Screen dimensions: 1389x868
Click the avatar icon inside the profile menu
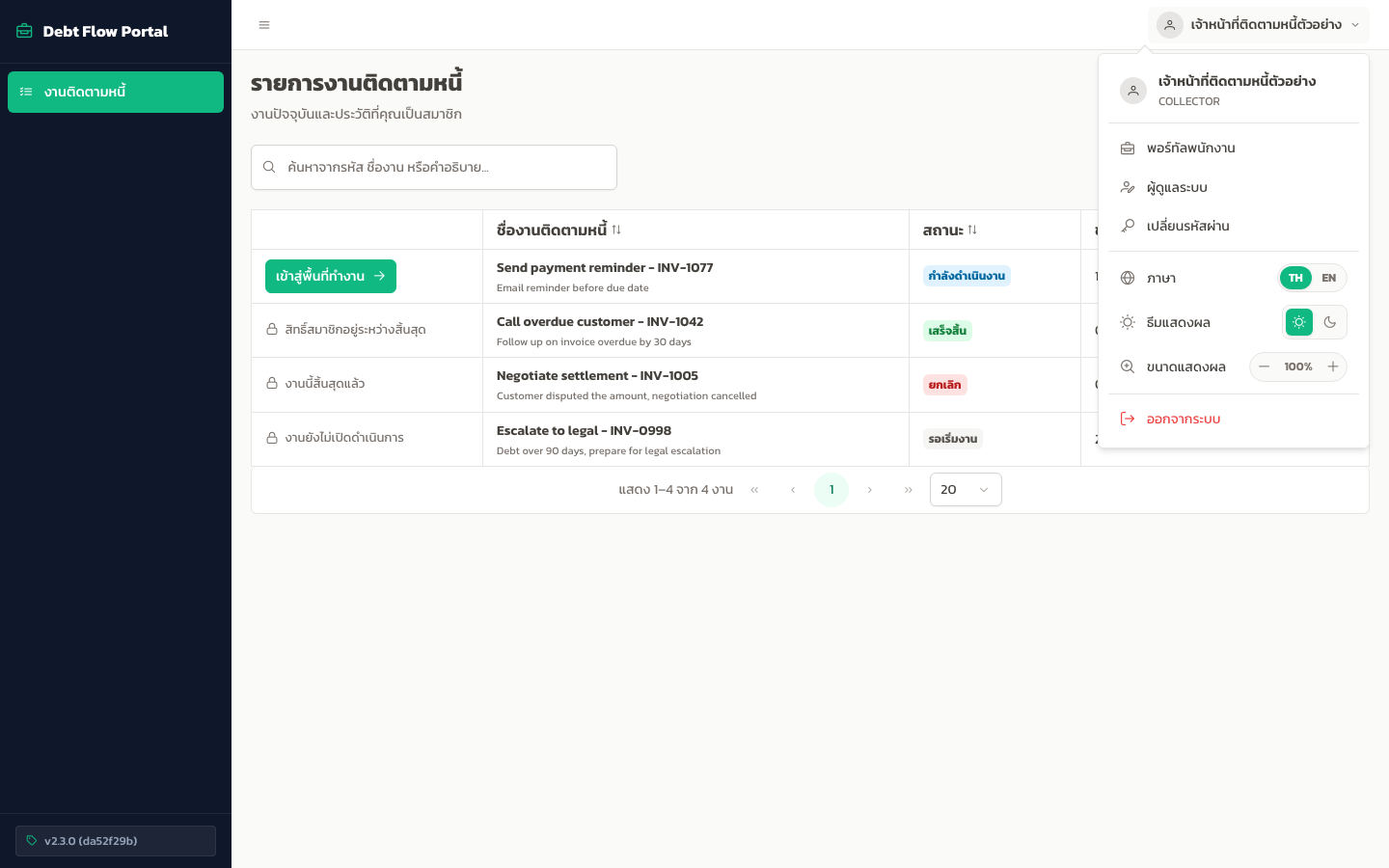pos(1133,91)
